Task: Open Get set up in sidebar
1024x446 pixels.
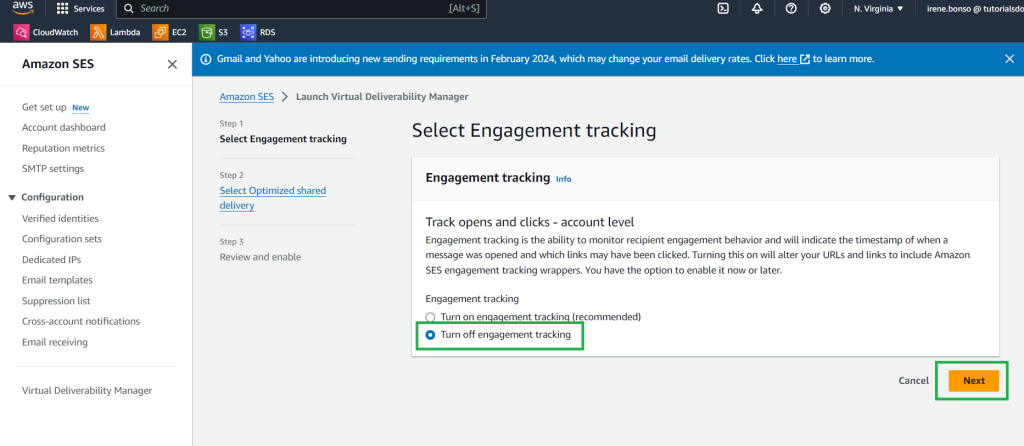Action: tap(44, 107)
